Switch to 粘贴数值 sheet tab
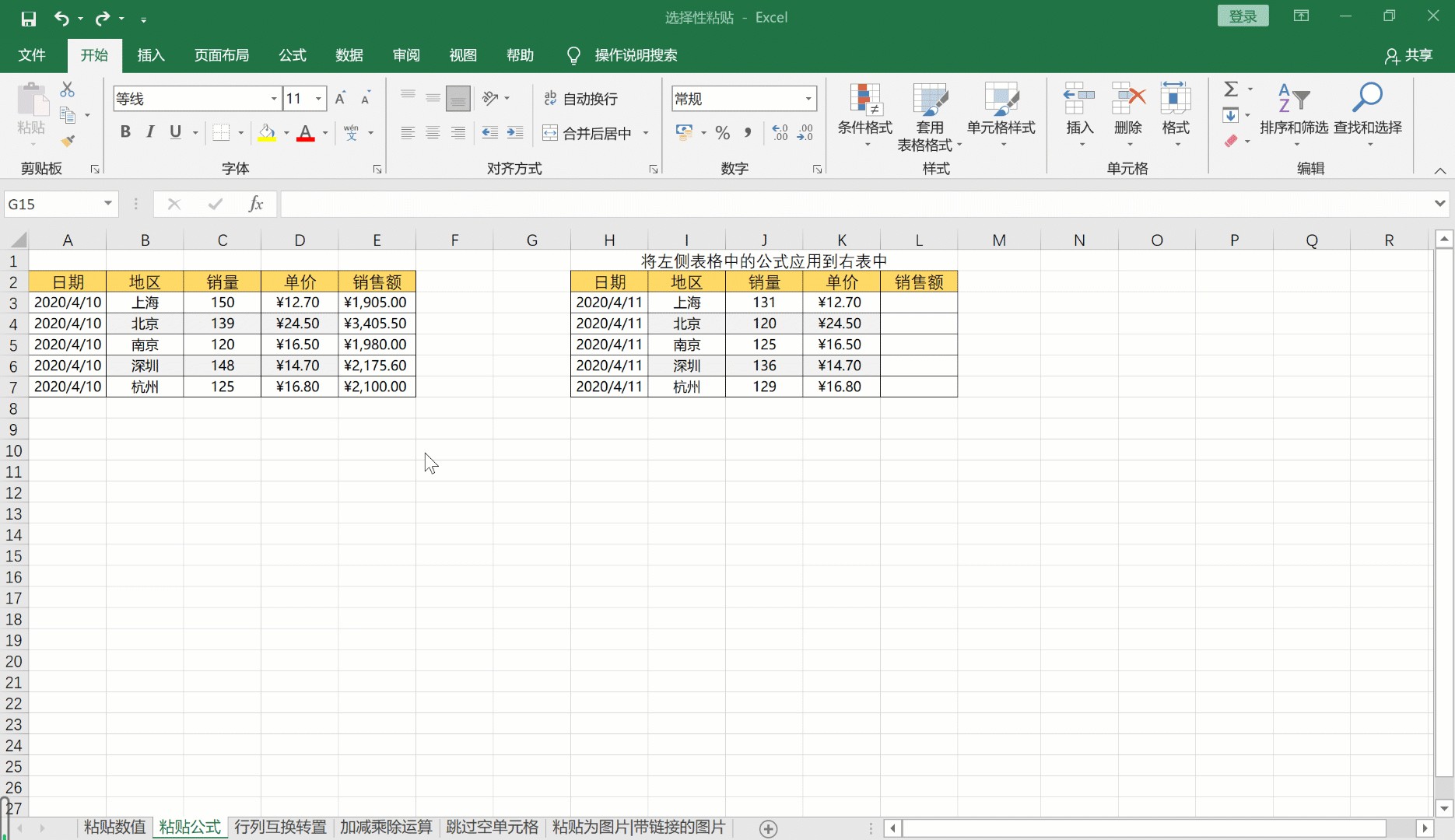Viewport: 1455px width, 840px height. (115, 827)
